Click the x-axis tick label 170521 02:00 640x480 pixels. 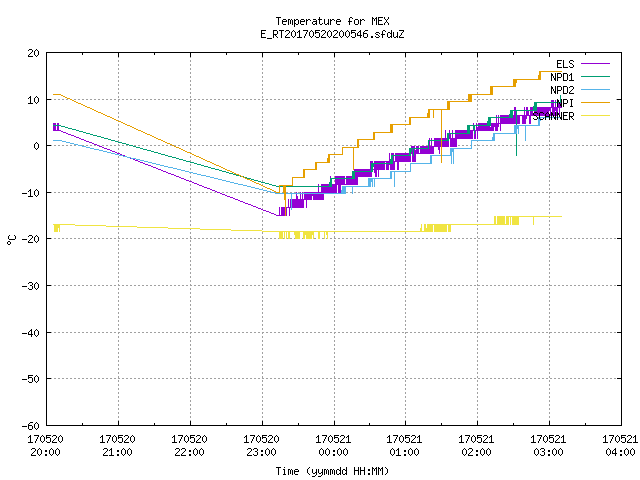476,446
